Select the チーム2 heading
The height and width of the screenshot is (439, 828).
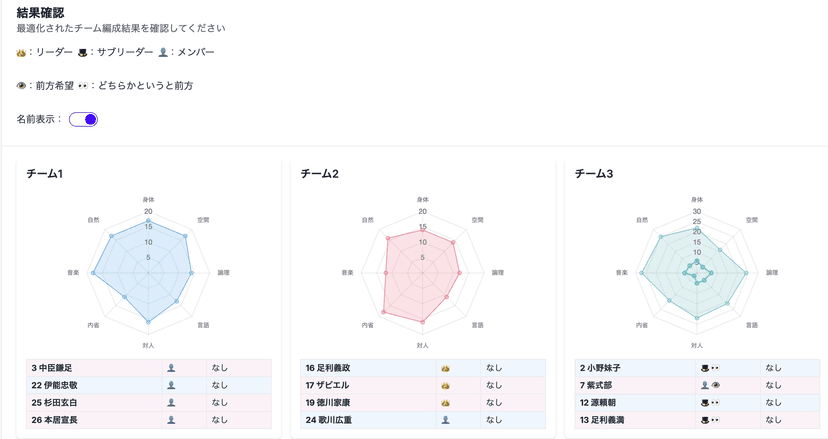(319, 174)
